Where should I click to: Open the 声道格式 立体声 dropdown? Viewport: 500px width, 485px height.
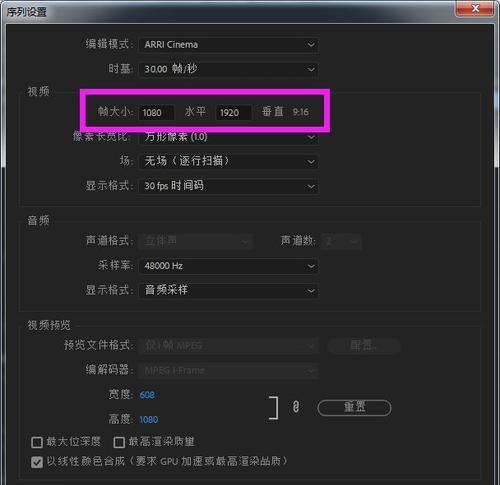196,241
